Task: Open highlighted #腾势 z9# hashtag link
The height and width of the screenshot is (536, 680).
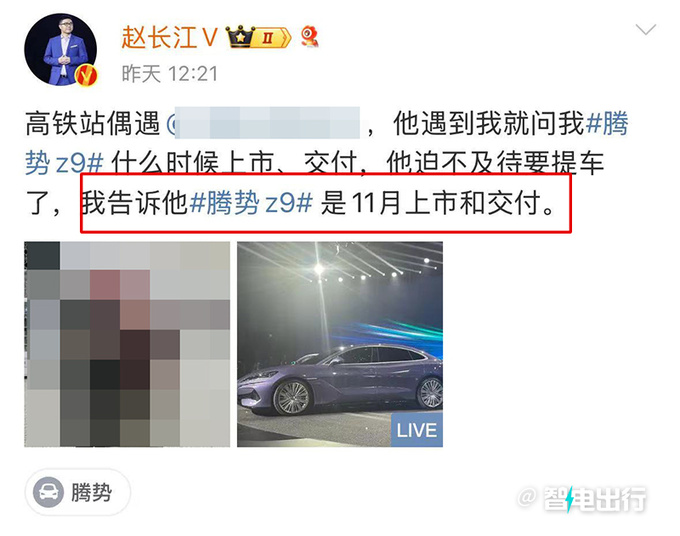Action: pyautogui.click(x=251, y=203)
